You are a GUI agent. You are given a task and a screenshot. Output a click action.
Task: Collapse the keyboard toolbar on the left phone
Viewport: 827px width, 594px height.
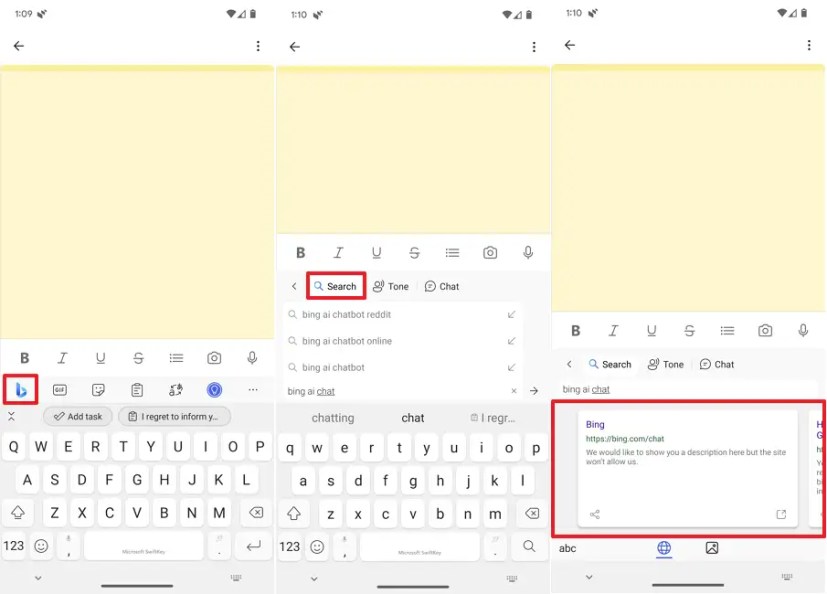tap(11, 417)
